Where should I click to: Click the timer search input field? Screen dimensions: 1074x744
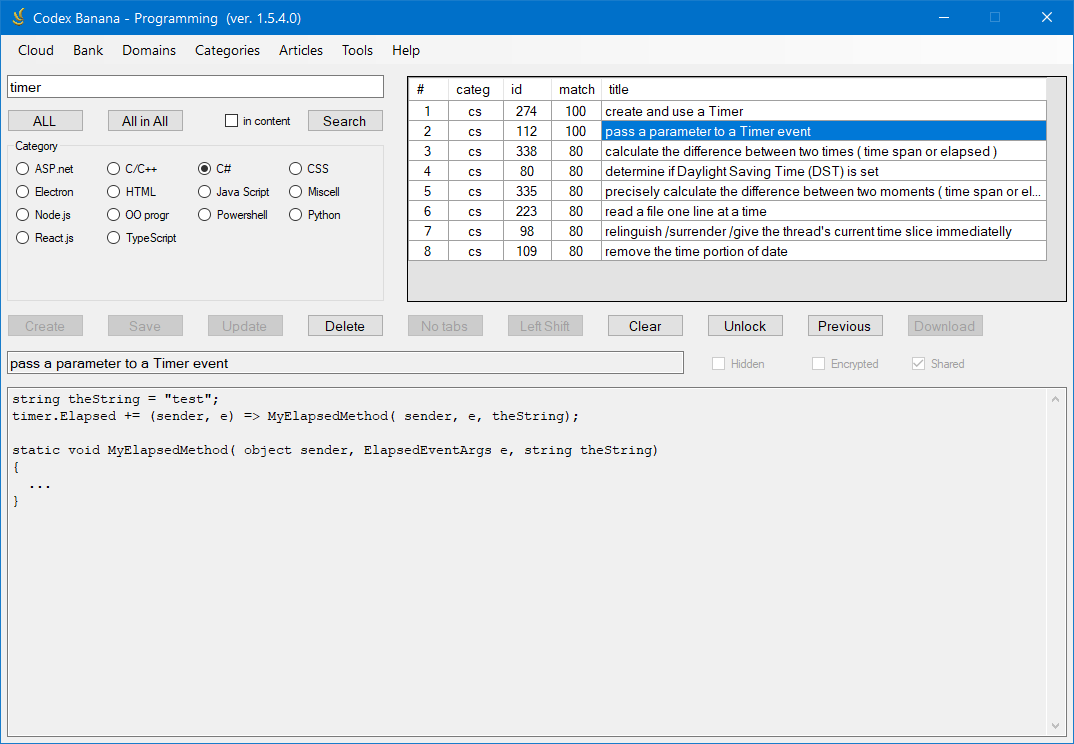click(x=195, y=87)
